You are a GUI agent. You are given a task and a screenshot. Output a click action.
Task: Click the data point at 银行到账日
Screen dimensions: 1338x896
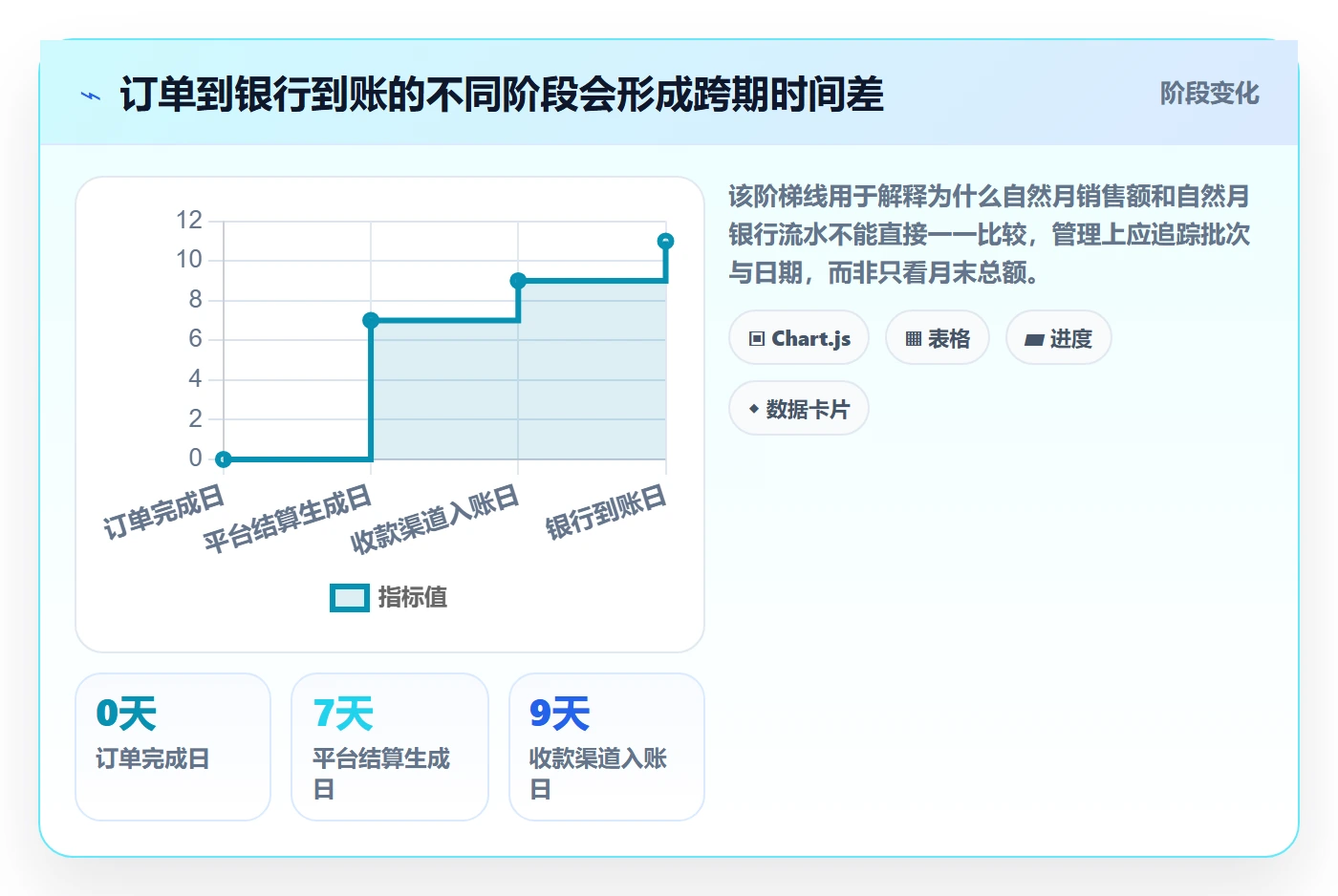pos(666,241)
